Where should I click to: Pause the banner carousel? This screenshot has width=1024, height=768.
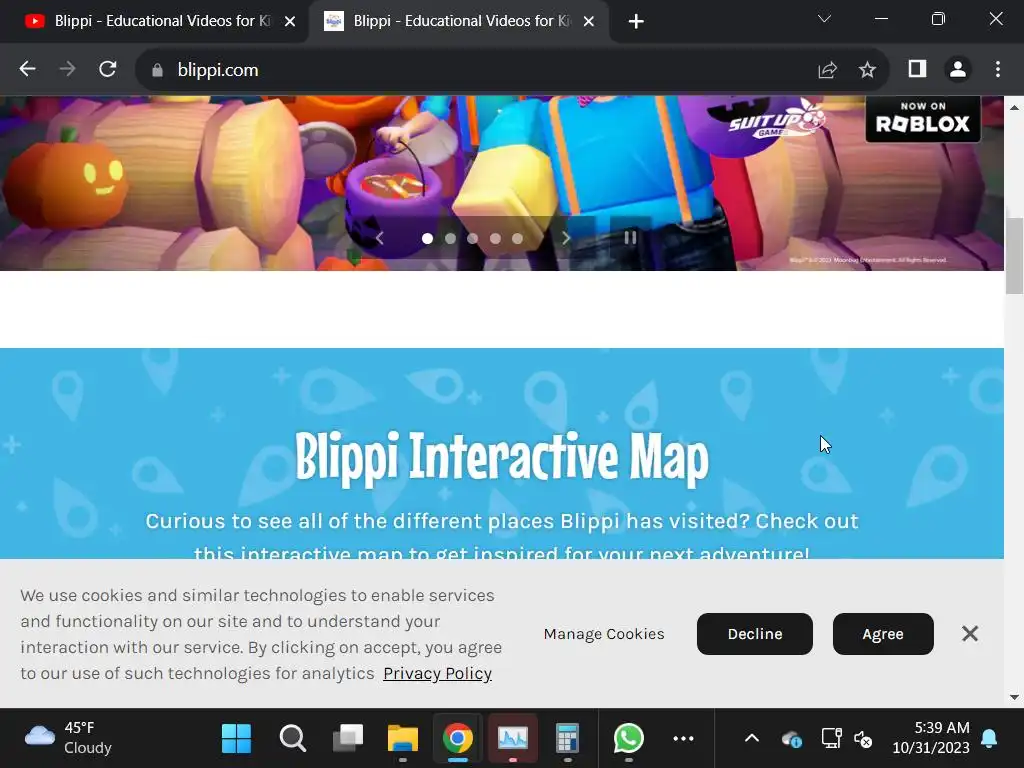pos(630,238)
